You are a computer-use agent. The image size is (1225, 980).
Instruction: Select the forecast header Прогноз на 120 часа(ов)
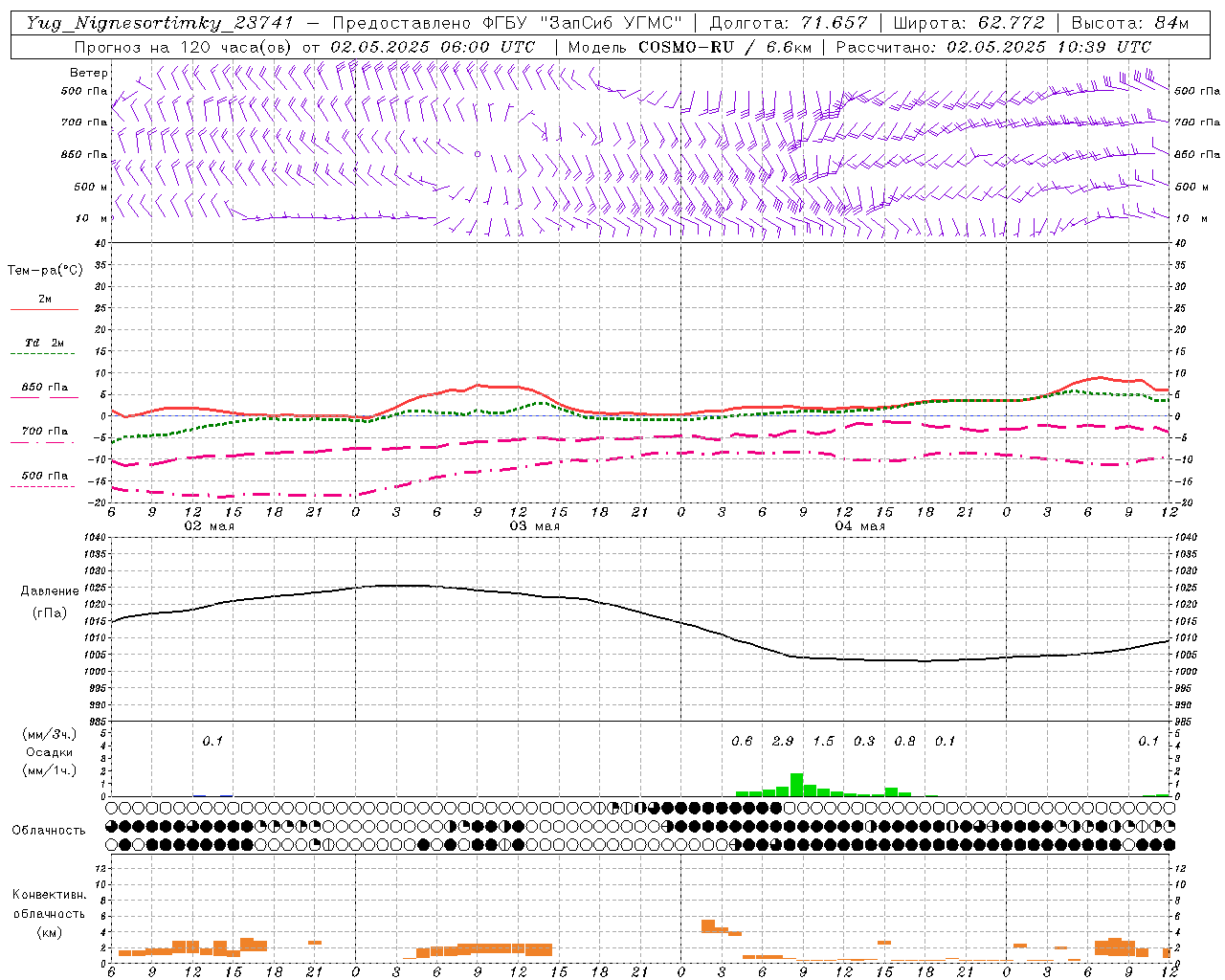click(185, 47)
